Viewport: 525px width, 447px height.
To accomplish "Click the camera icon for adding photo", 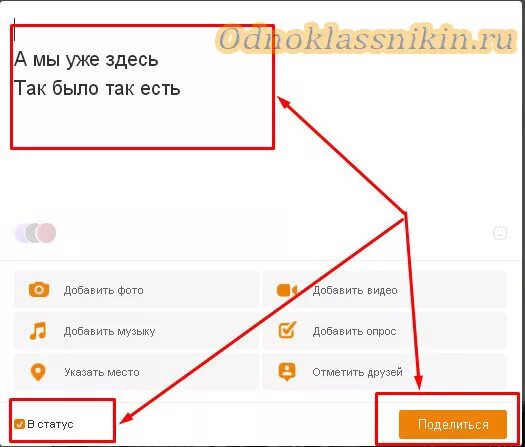I will [39, 290].
